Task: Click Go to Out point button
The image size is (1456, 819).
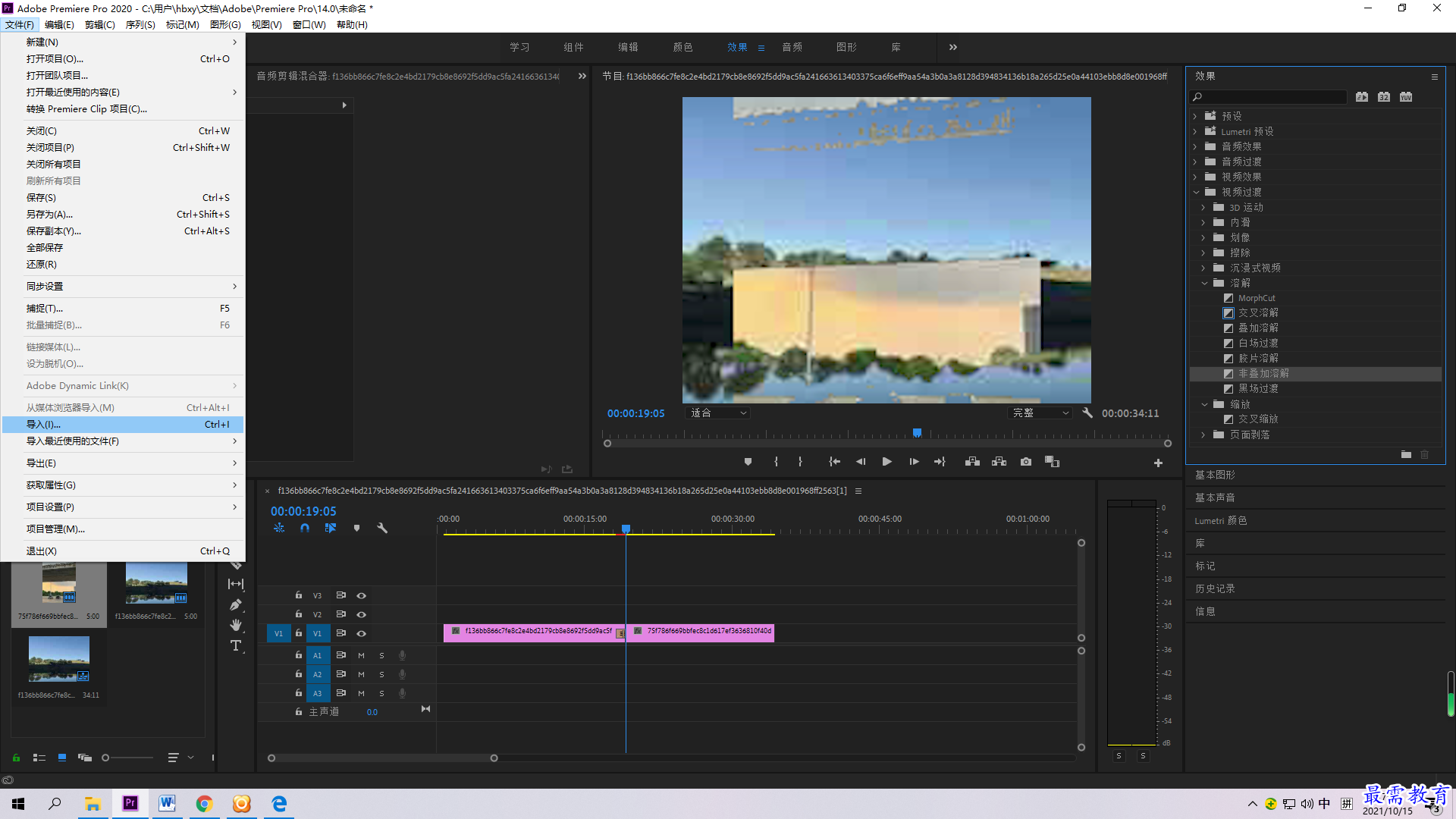Action: point(940,462)
